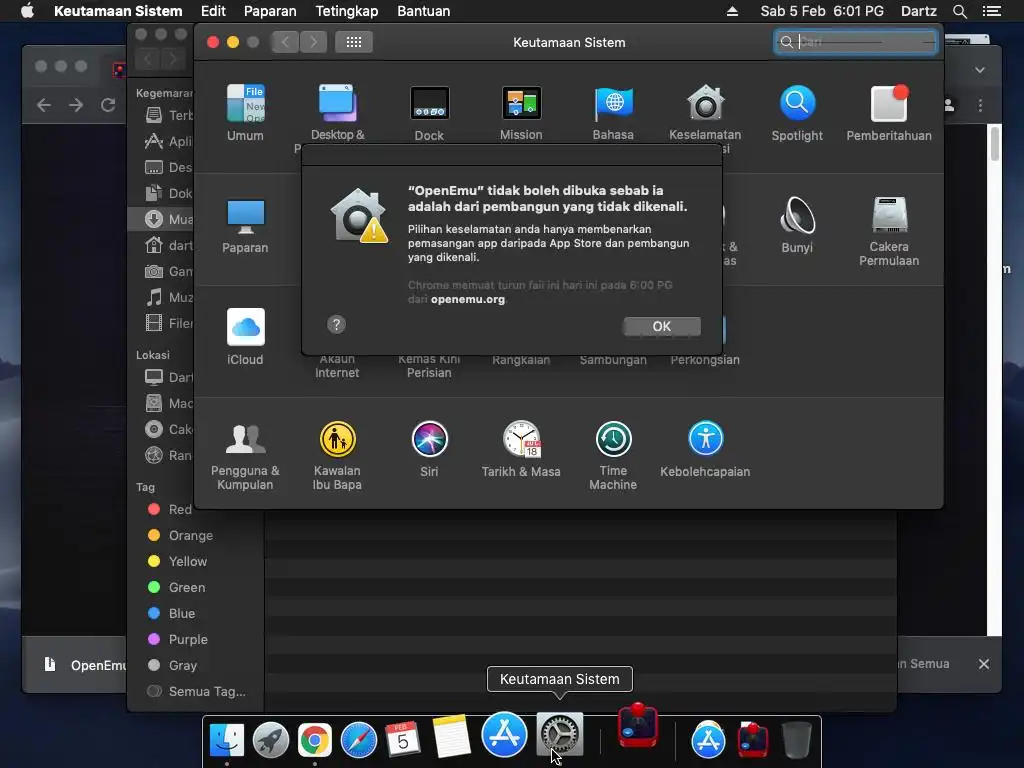The width and height of the screenshot is (1024, 768).
Task: Close Chrome downloads bar
Action: [x=984, y=664]
